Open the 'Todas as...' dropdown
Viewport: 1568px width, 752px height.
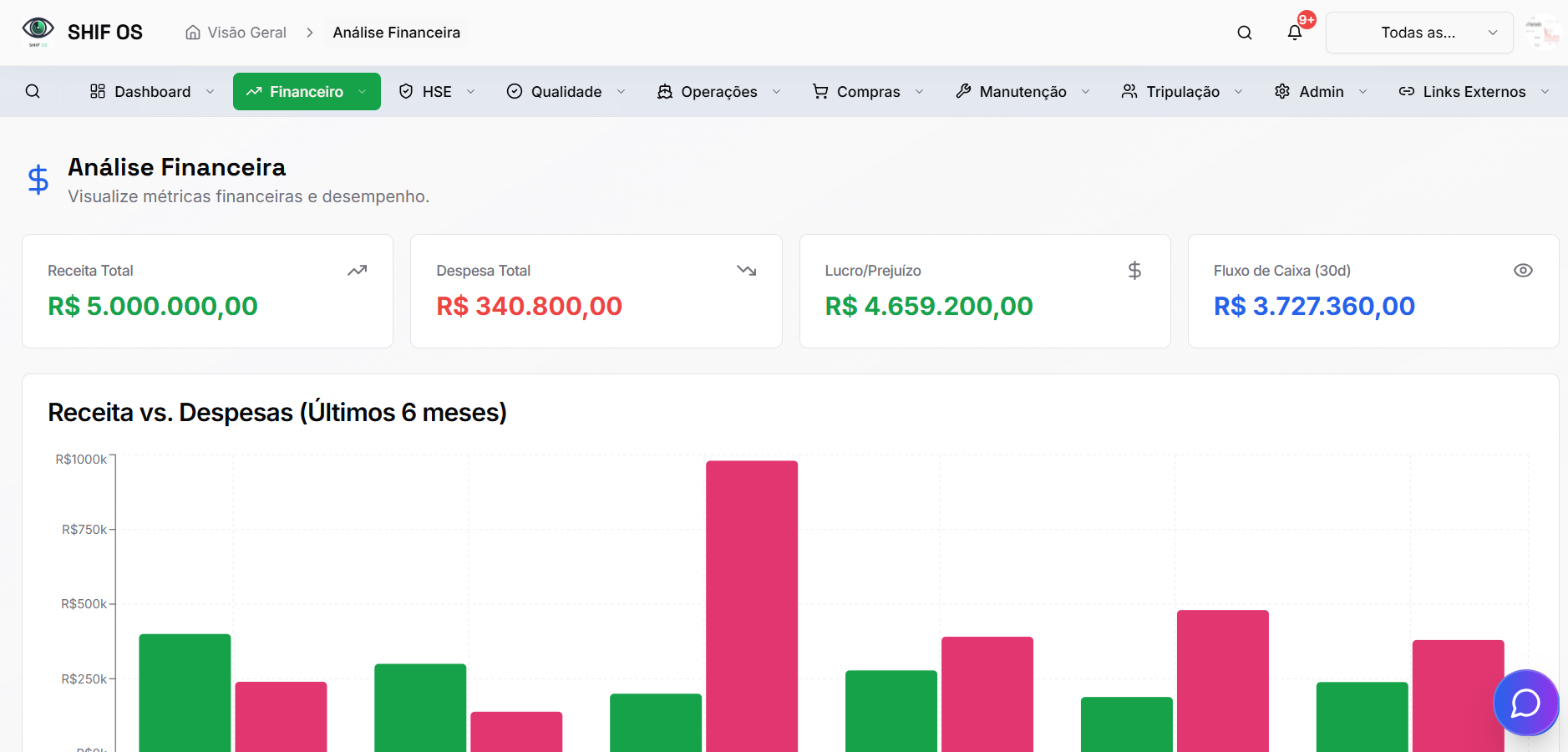point(1419,32)
